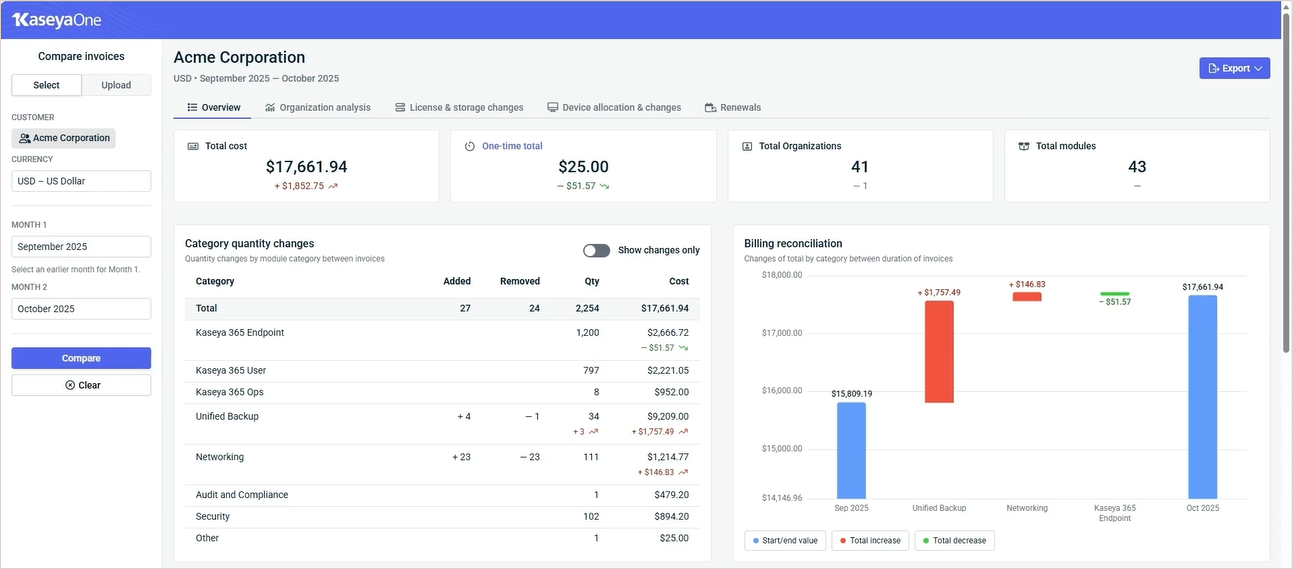Enable the Show changes only toggle

click(596, 250)
